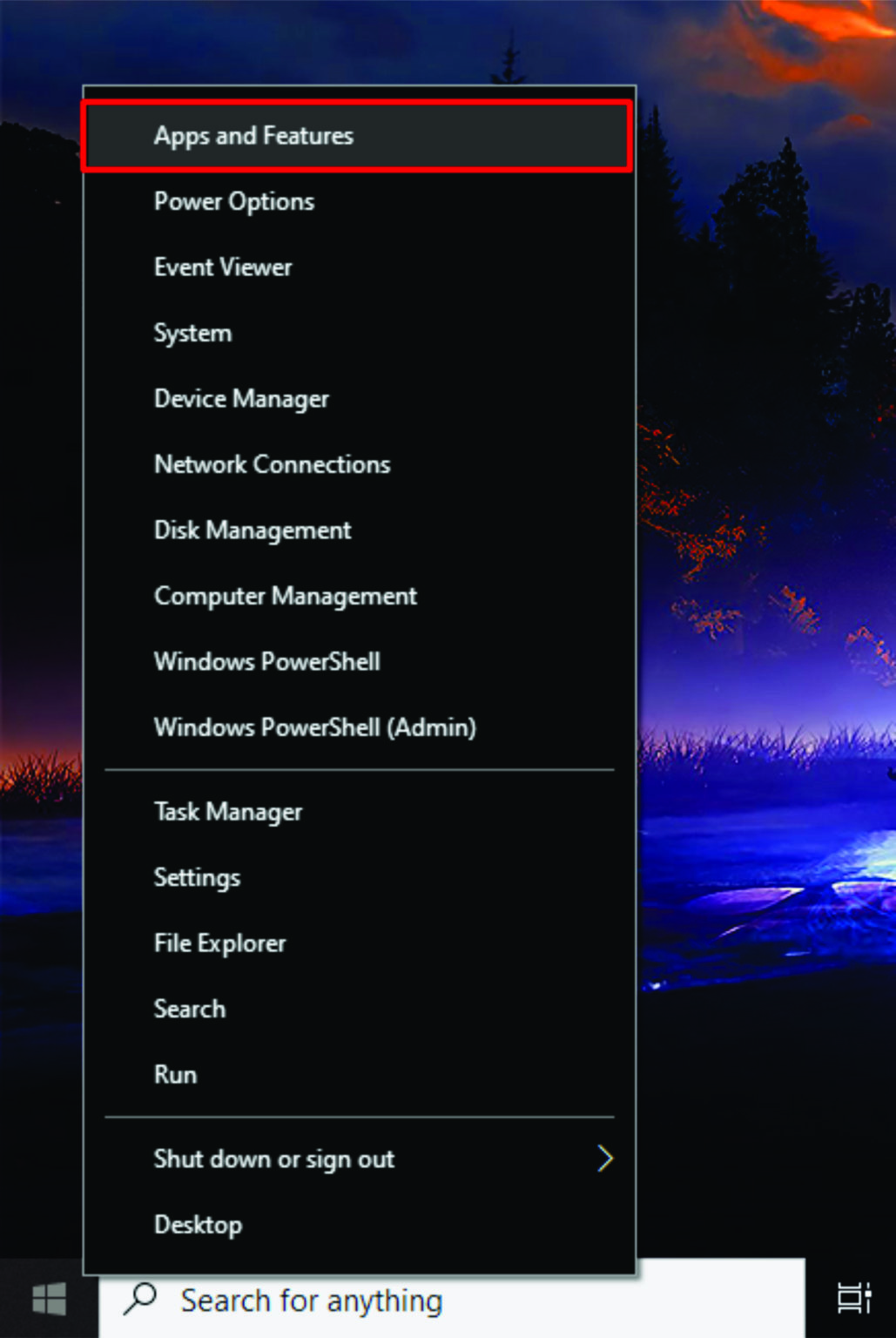
Task: Open Device Manager
Action: [x=241, y=398]
